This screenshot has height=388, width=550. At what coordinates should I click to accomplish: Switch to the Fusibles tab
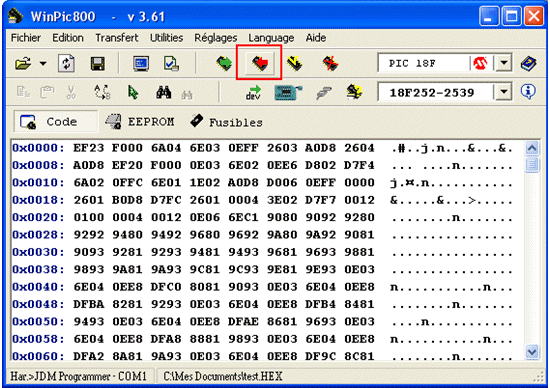tap(227, 122)
